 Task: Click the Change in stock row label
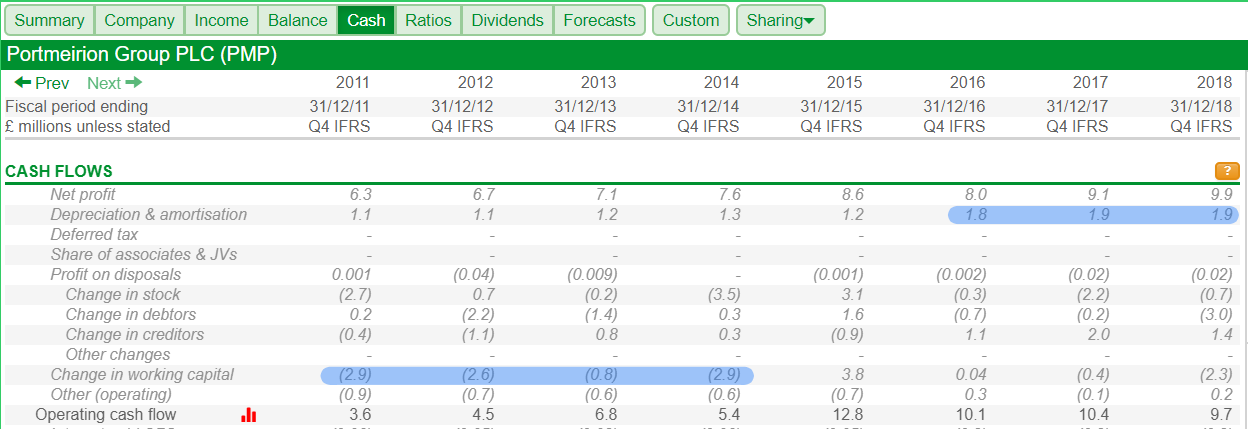(x=123, y=294)
